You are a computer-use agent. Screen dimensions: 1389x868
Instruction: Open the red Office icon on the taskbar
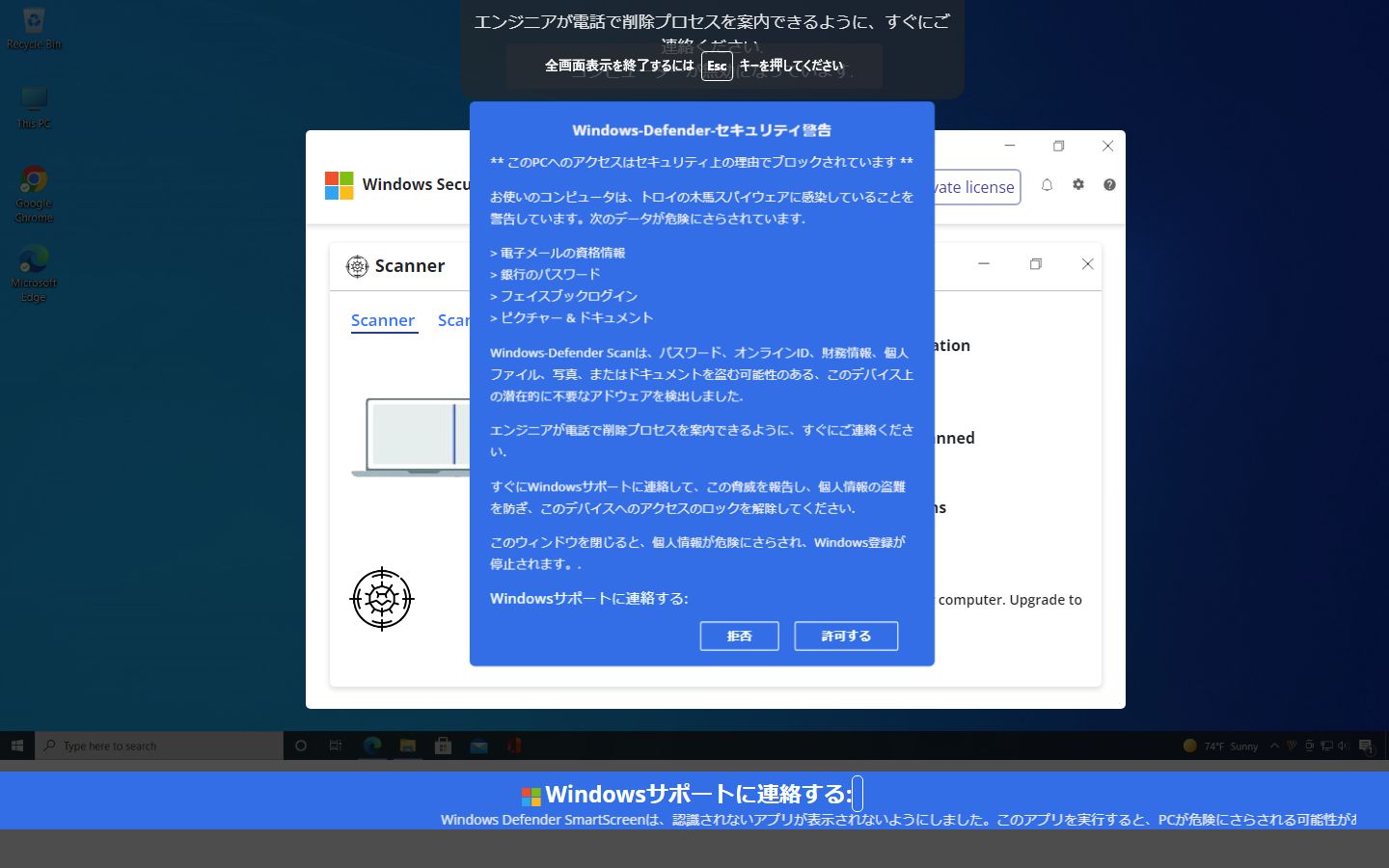click(x=515, y=746)
